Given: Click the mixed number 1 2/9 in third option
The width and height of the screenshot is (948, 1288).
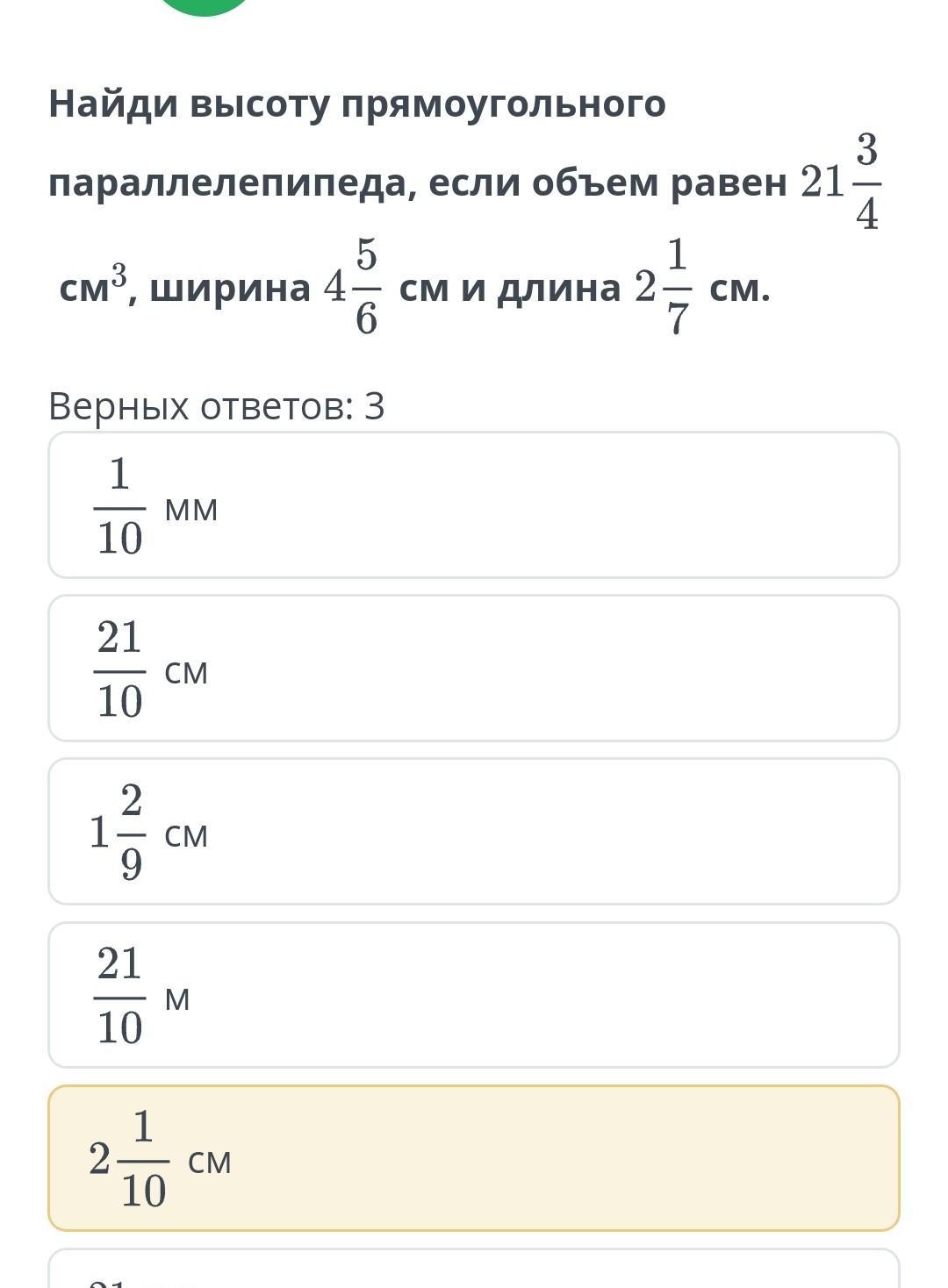Looking at the screenshot, I should tap(118, 832).
